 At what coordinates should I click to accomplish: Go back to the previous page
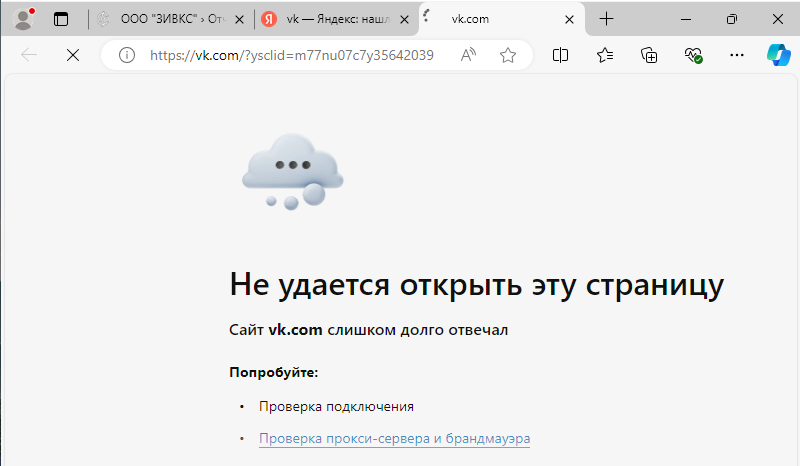[29, 55]
